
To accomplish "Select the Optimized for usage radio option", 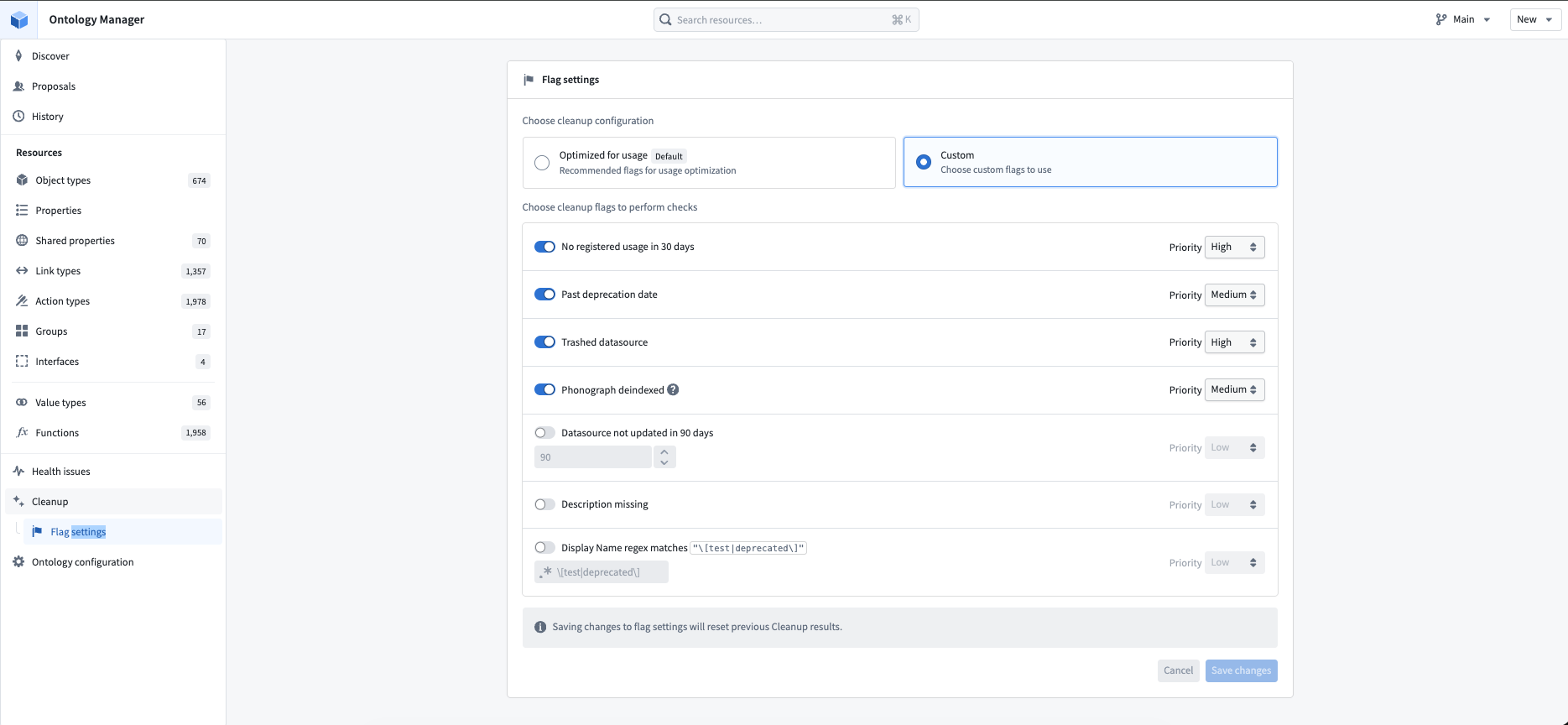I will tap(542, 163).
